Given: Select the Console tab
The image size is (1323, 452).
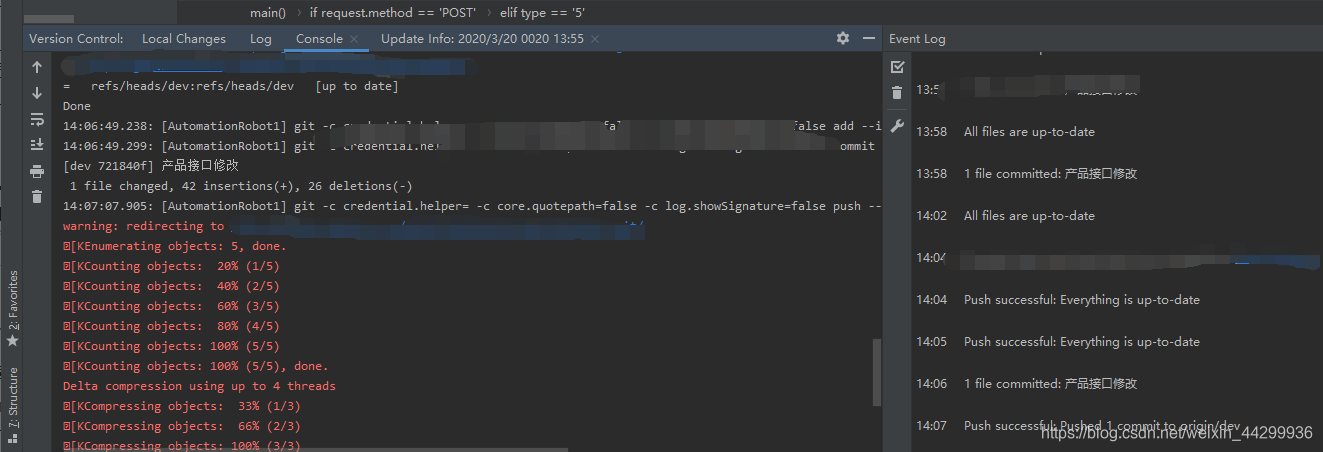Looking at the screenshot, I should 319,39.
